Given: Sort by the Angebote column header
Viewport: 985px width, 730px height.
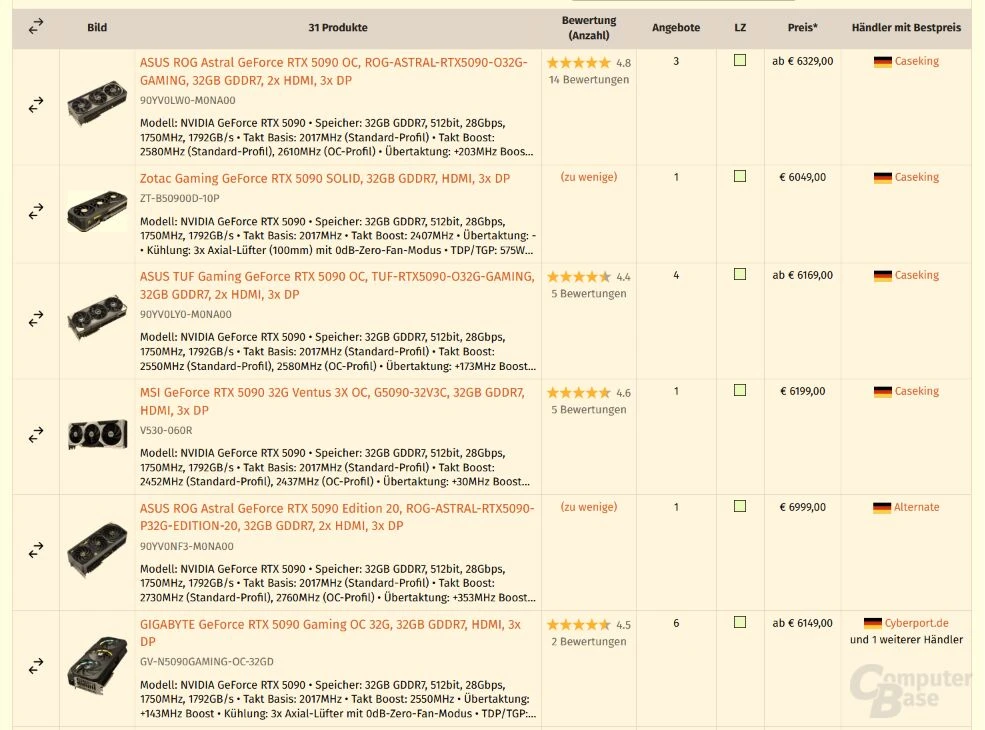Looking at the screenshot, I should pyautogui.click(x=676, y=28).
